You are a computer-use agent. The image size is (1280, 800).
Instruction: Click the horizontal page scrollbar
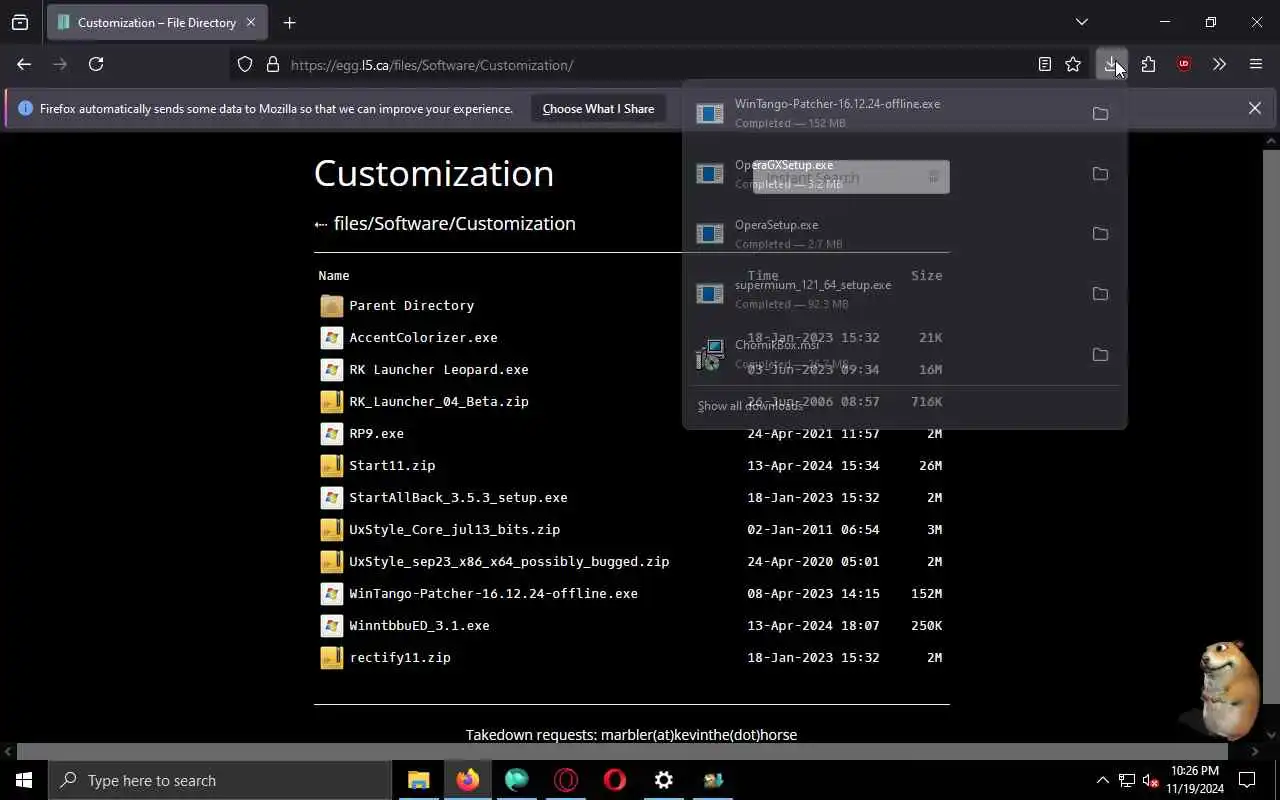click(622, 751)
